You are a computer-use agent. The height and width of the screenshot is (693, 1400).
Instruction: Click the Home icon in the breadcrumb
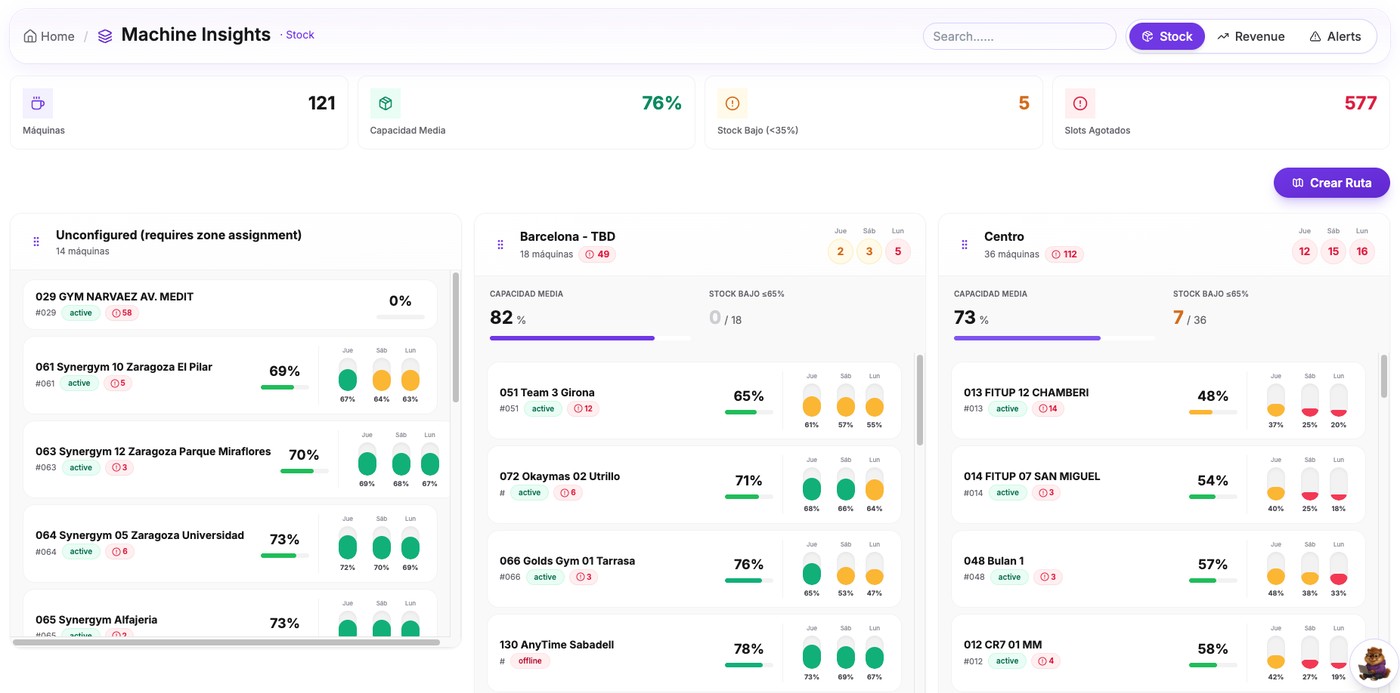coord(33,35)
